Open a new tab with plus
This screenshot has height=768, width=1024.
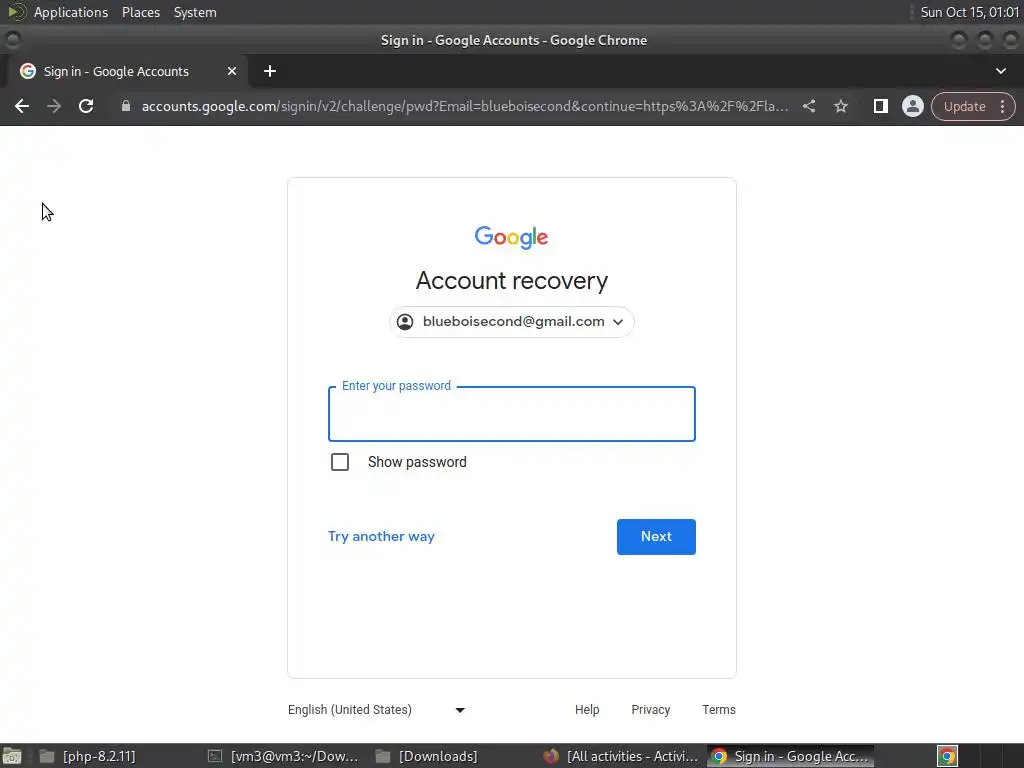pyautogui.click(x=270, y=71)
